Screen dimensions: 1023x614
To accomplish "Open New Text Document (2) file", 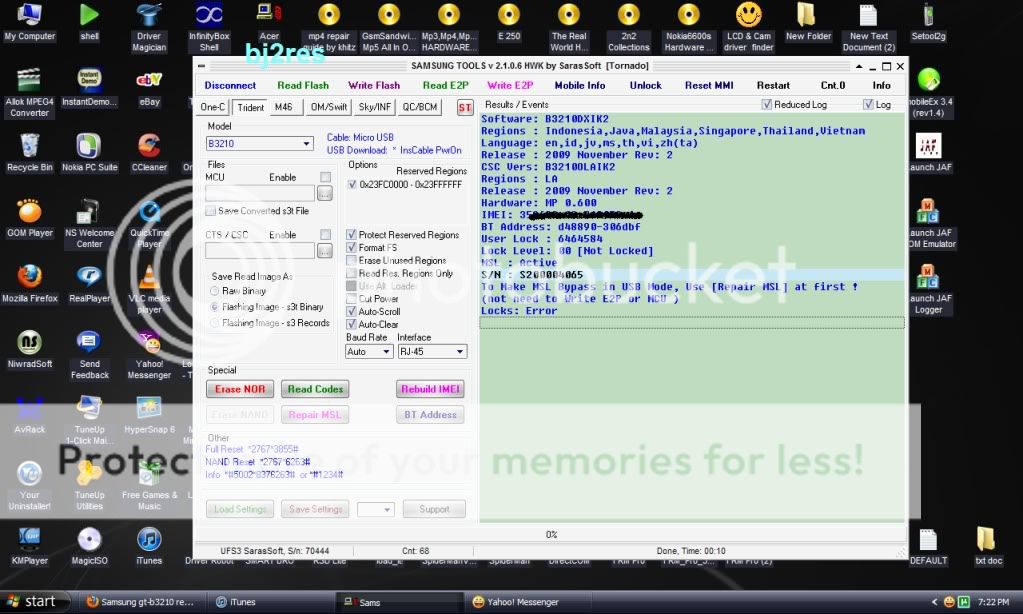I will coord(868,27).
